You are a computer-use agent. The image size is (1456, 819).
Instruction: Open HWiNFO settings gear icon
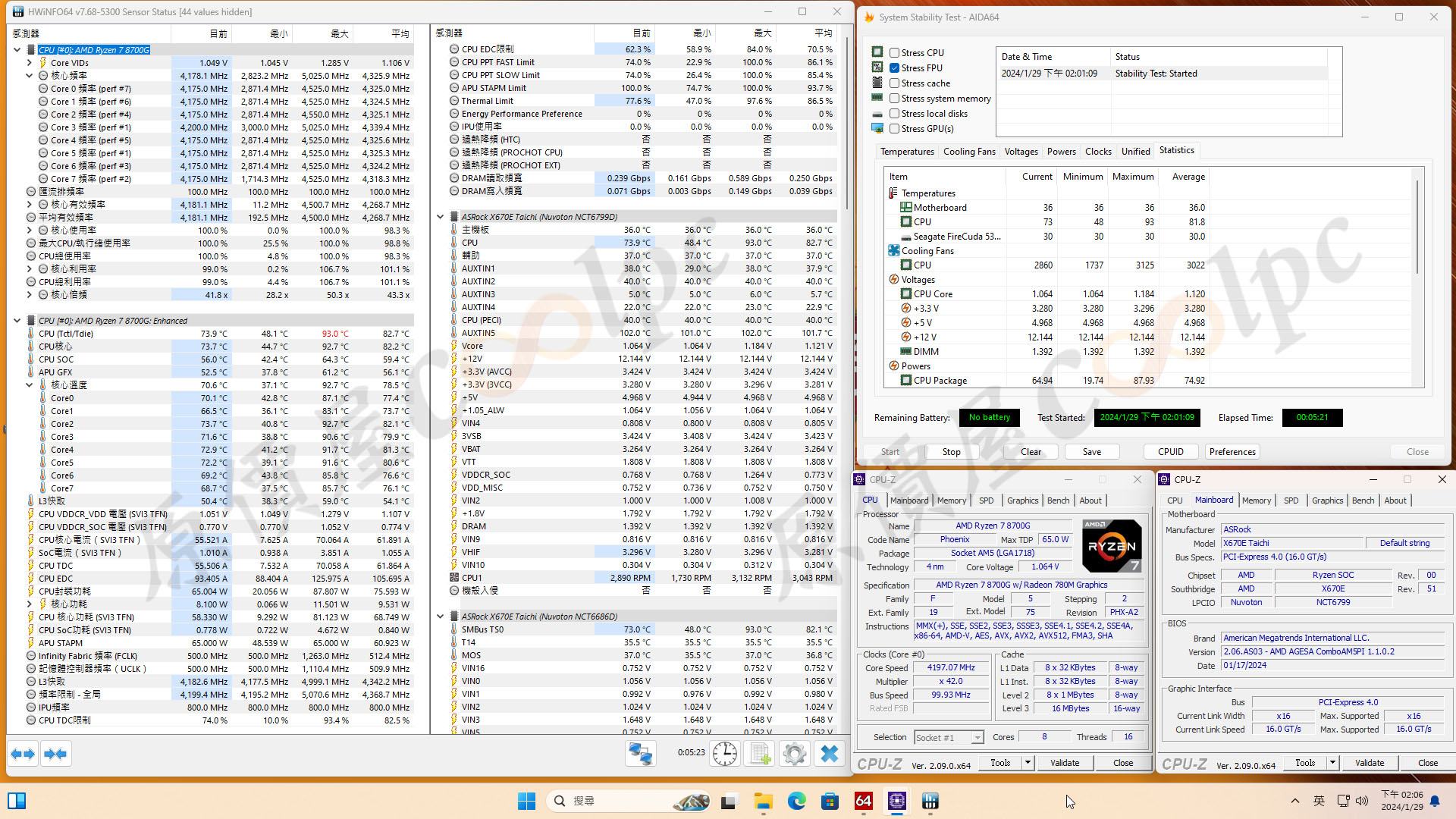coord(794,754)
